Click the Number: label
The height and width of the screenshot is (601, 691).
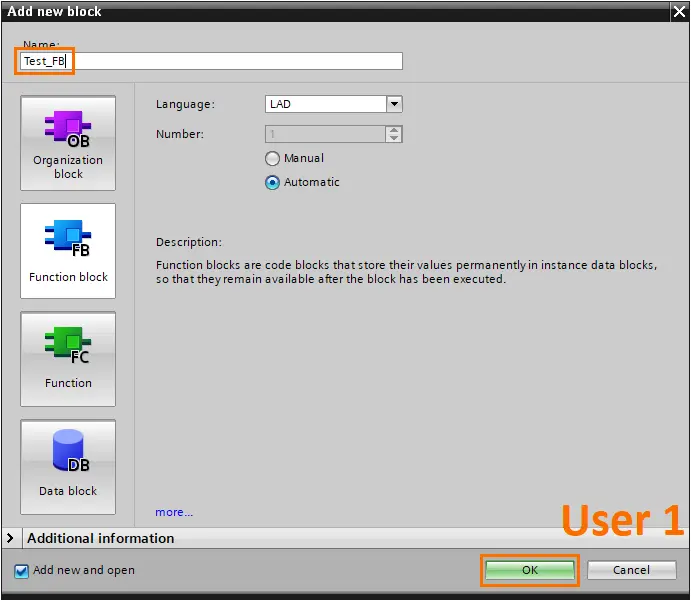180,134
